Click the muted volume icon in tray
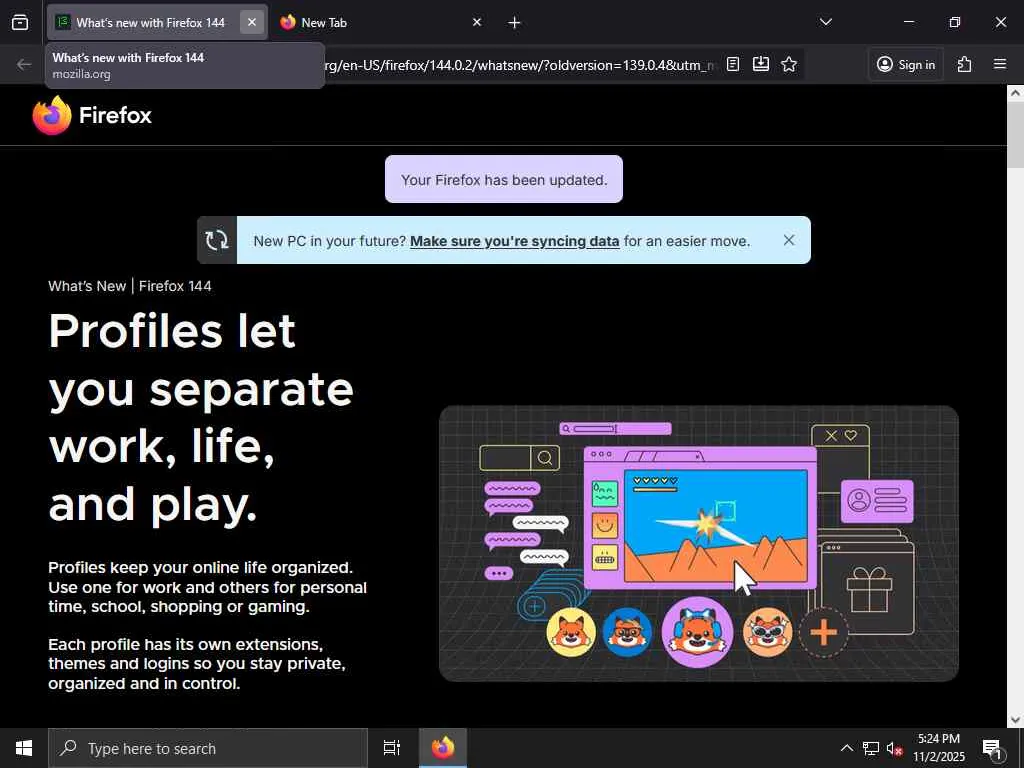Image resolution: width=1024 pixels, height=768 pixels. coord(894,748)
